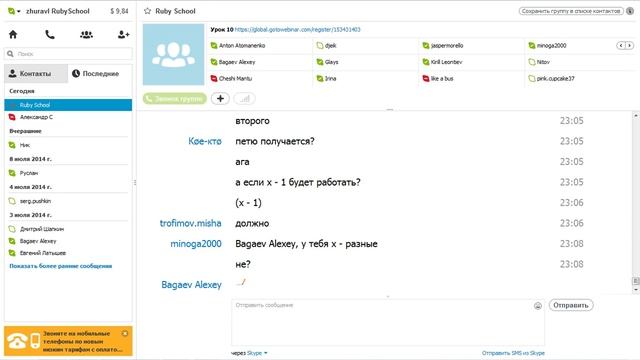Screen dimensions: 640x360
Task: Select participant Kirill Leontiev
Action: coord(442,62)
